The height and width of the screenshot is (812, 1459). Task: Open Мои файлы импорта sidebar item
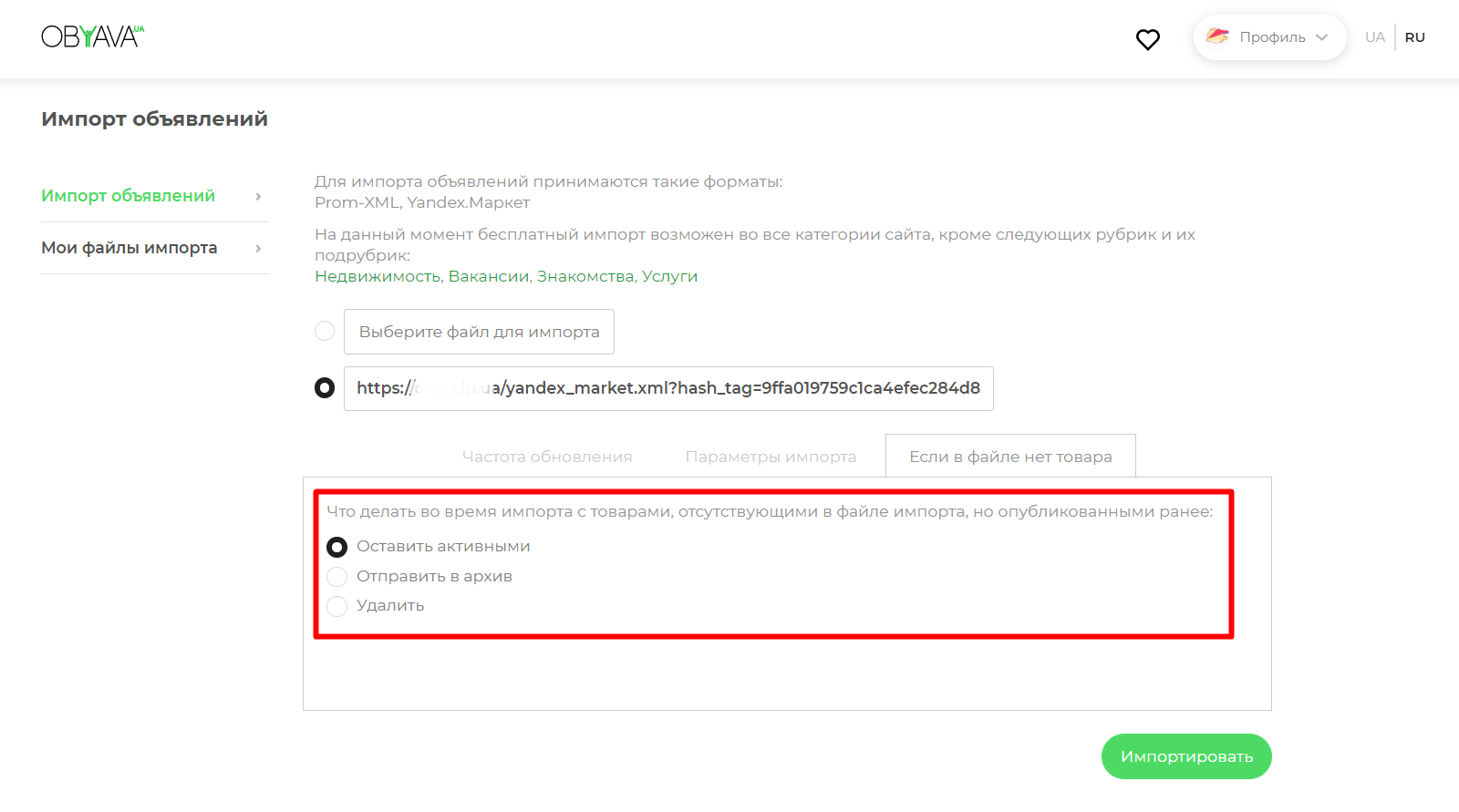(x=129, y=248)
